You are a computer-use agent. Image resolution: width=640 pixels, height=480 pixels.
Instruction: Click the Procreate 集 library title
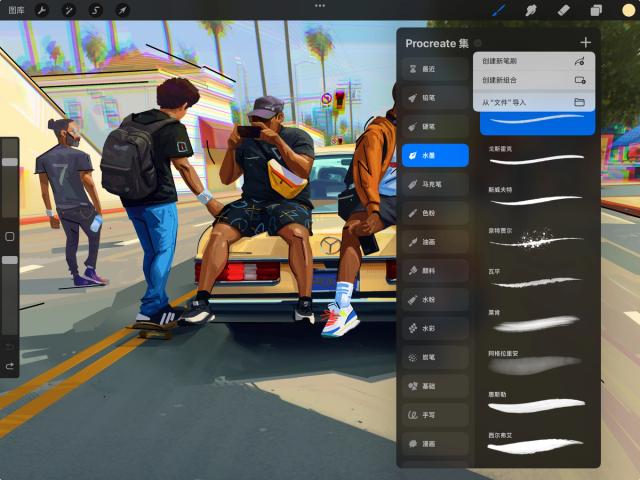tap(437, 43)
